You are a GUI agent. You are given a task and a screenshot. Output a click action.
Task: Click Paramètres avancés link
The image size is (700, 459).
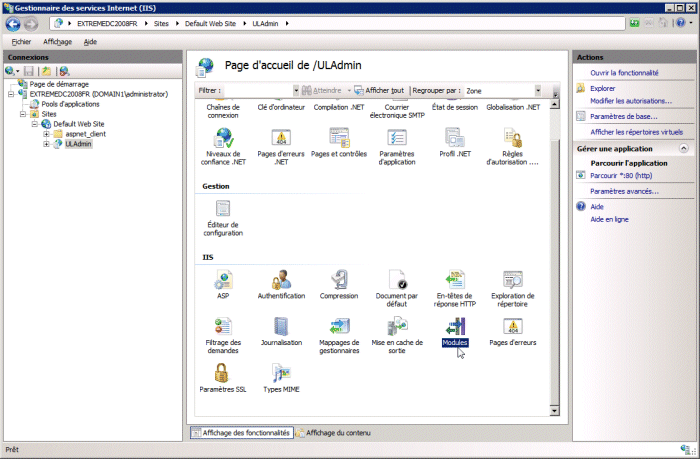[624, 191]
